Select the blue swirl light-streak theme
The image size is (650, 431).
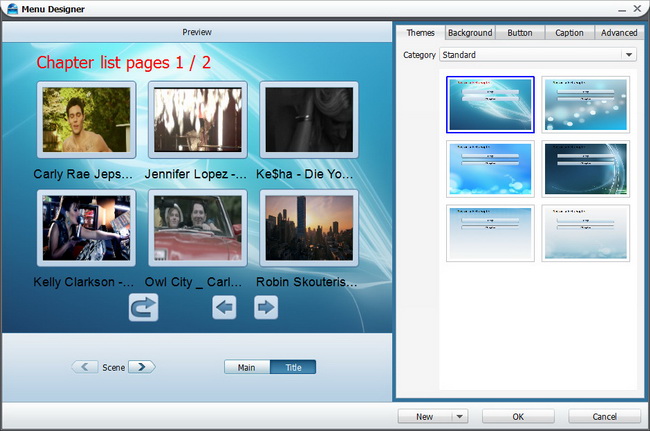490,104
